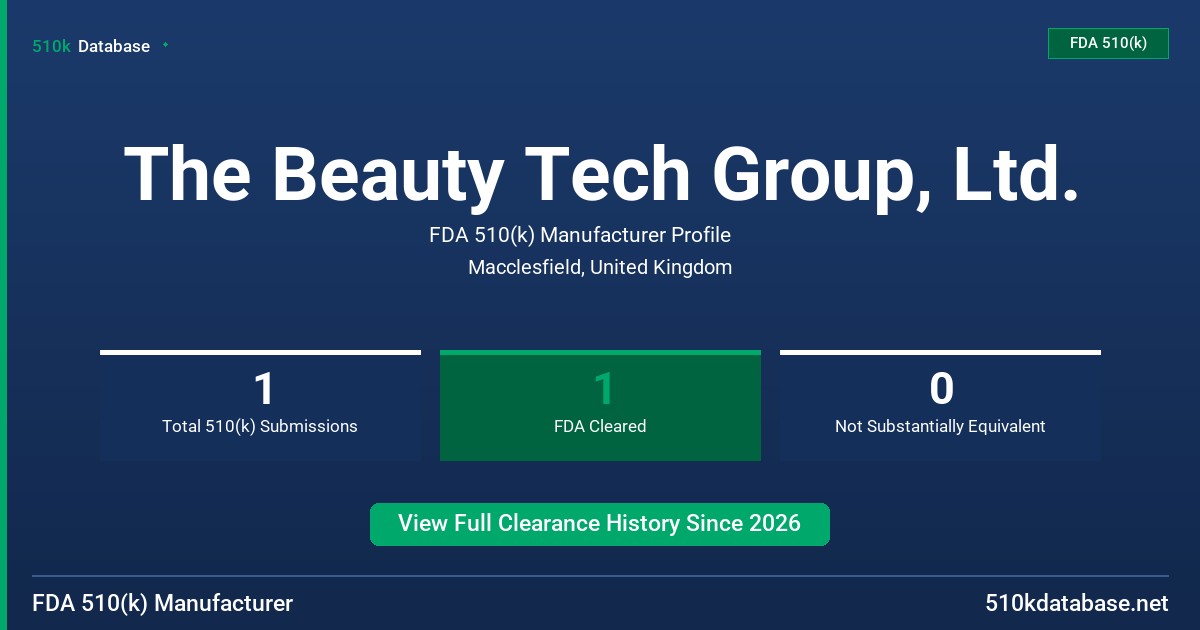Click the FDA 510(k) Manufacturer Profile subtitle
1200x630 pixels.
pyautogui.click(x=580, y=235)
